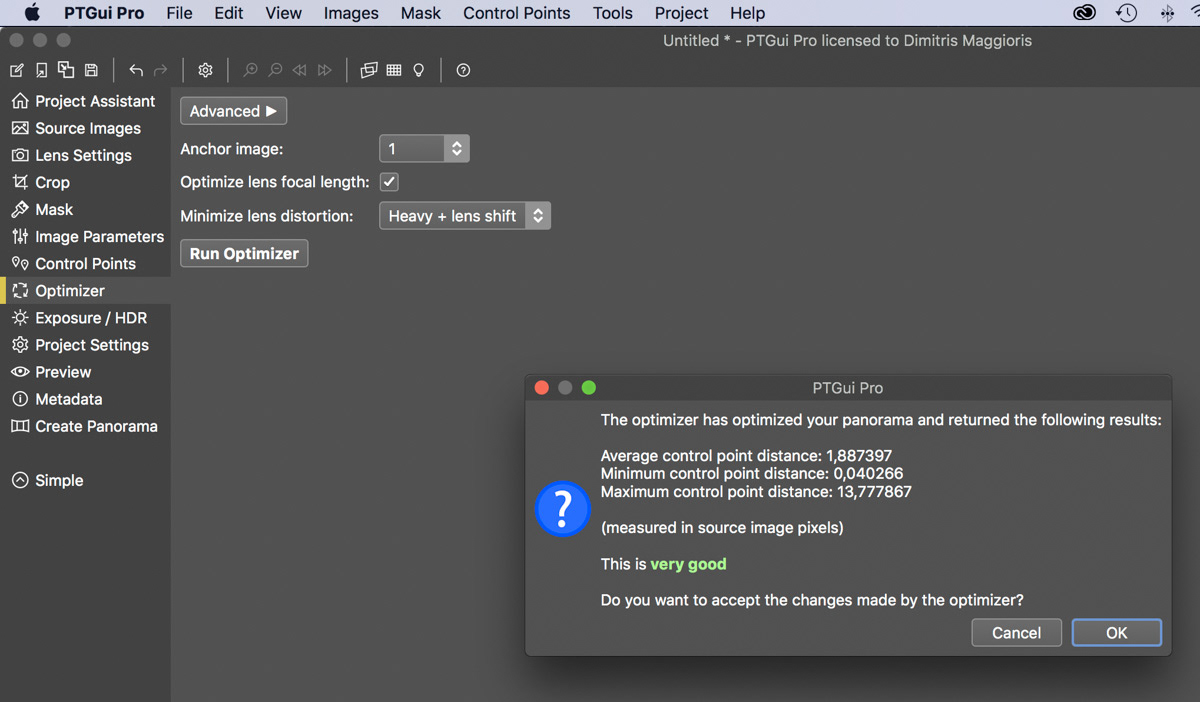Open the Project menu
The image size is (1200, 702).
click(x=682, y=13)
